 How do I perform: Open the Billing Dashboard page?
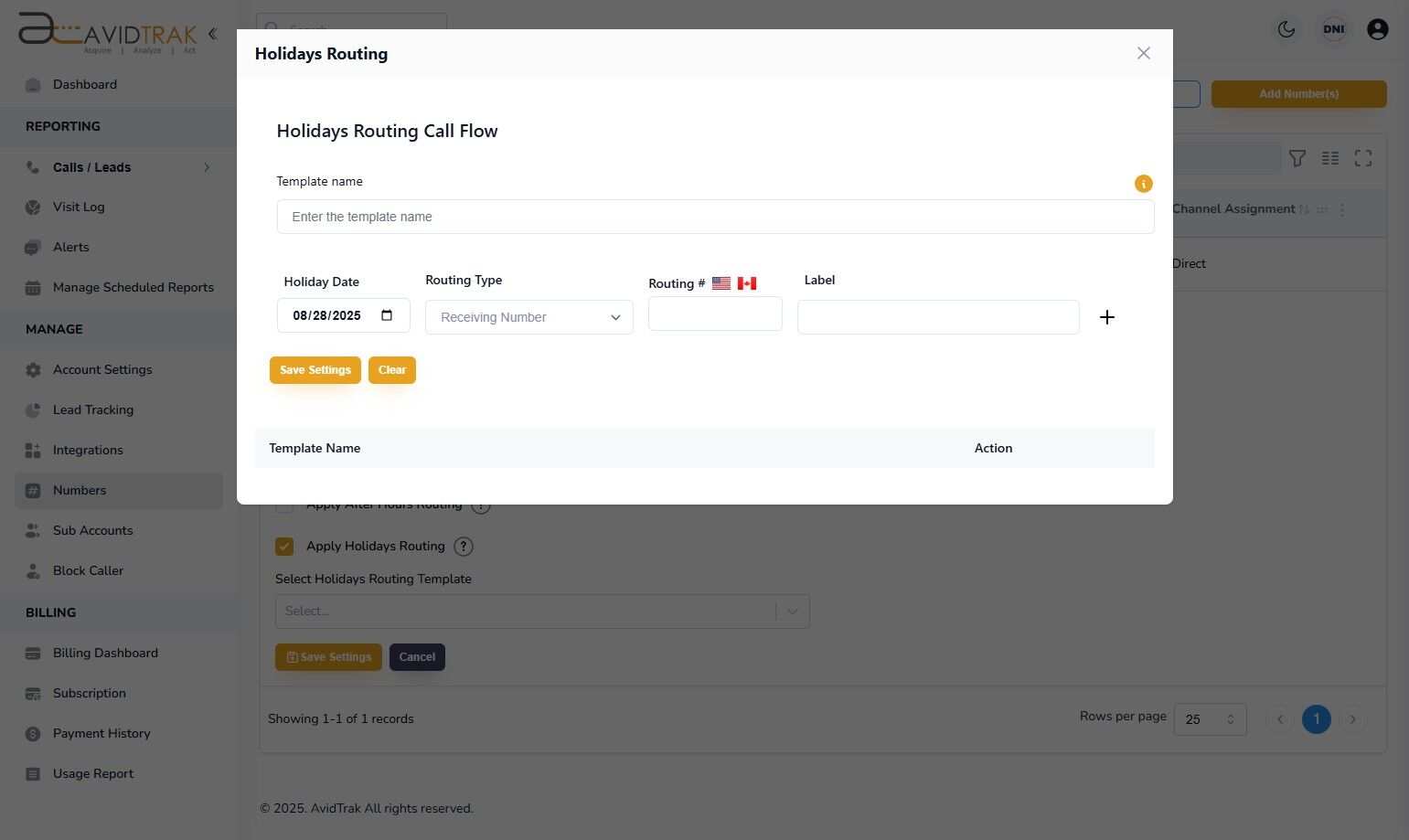tap(105, 653)
